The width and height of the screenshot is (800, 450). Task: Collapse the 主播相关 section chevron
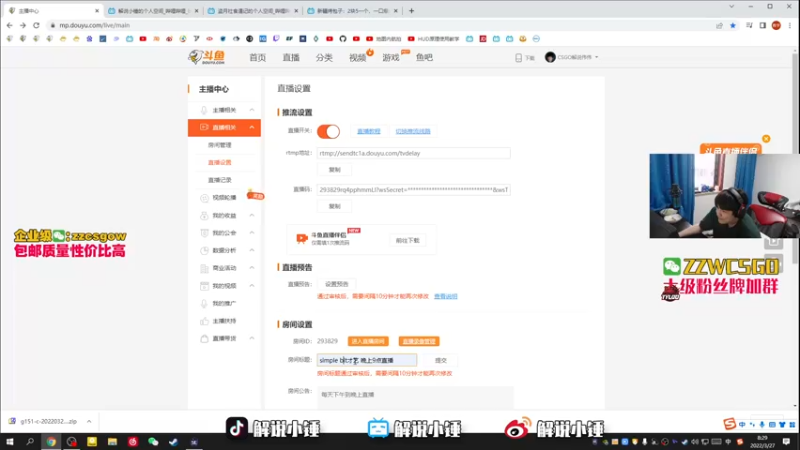pyautogui.click(x=252, y=110)
